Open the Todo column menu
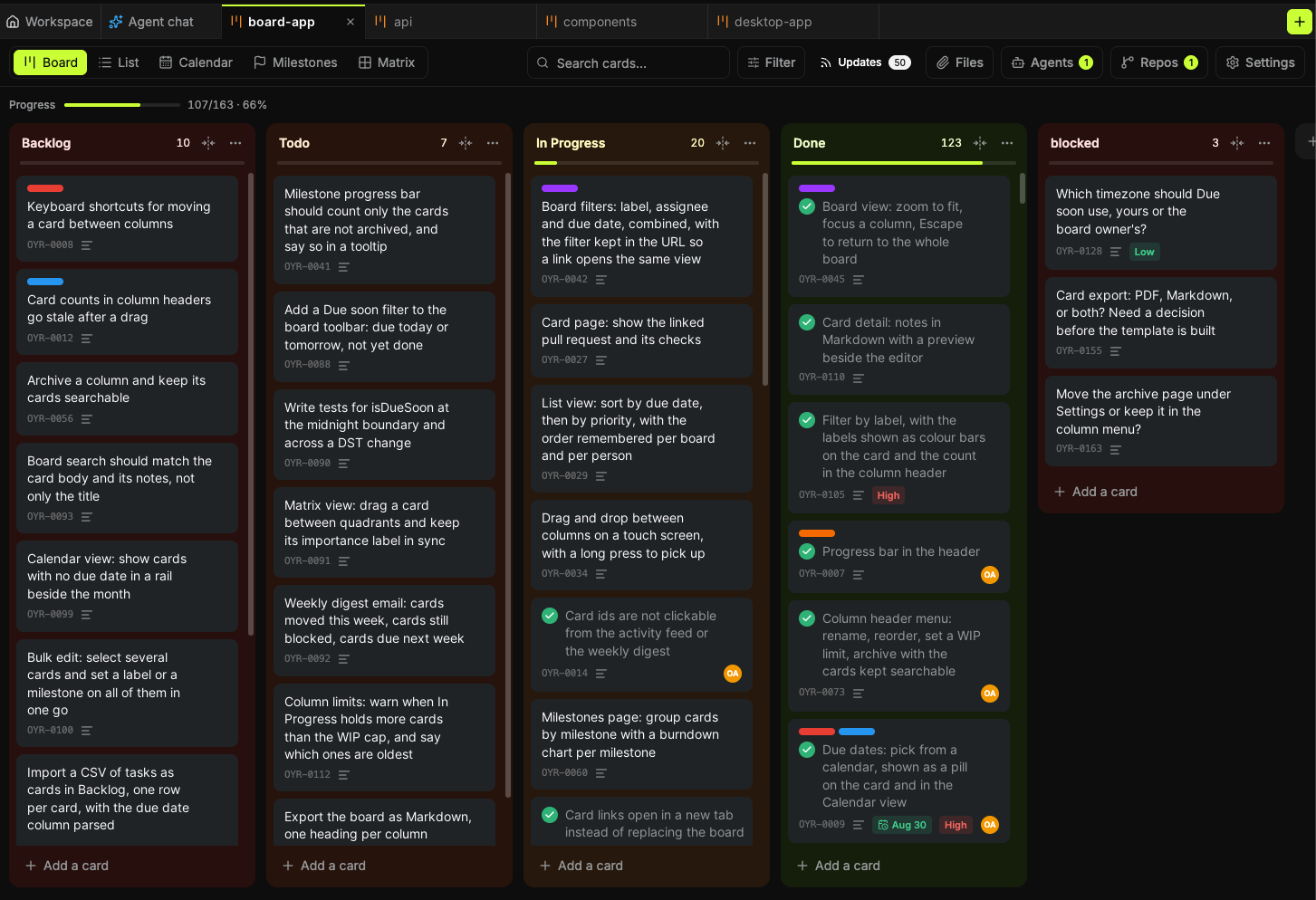The image size is (1316, 900). point(493,143)
